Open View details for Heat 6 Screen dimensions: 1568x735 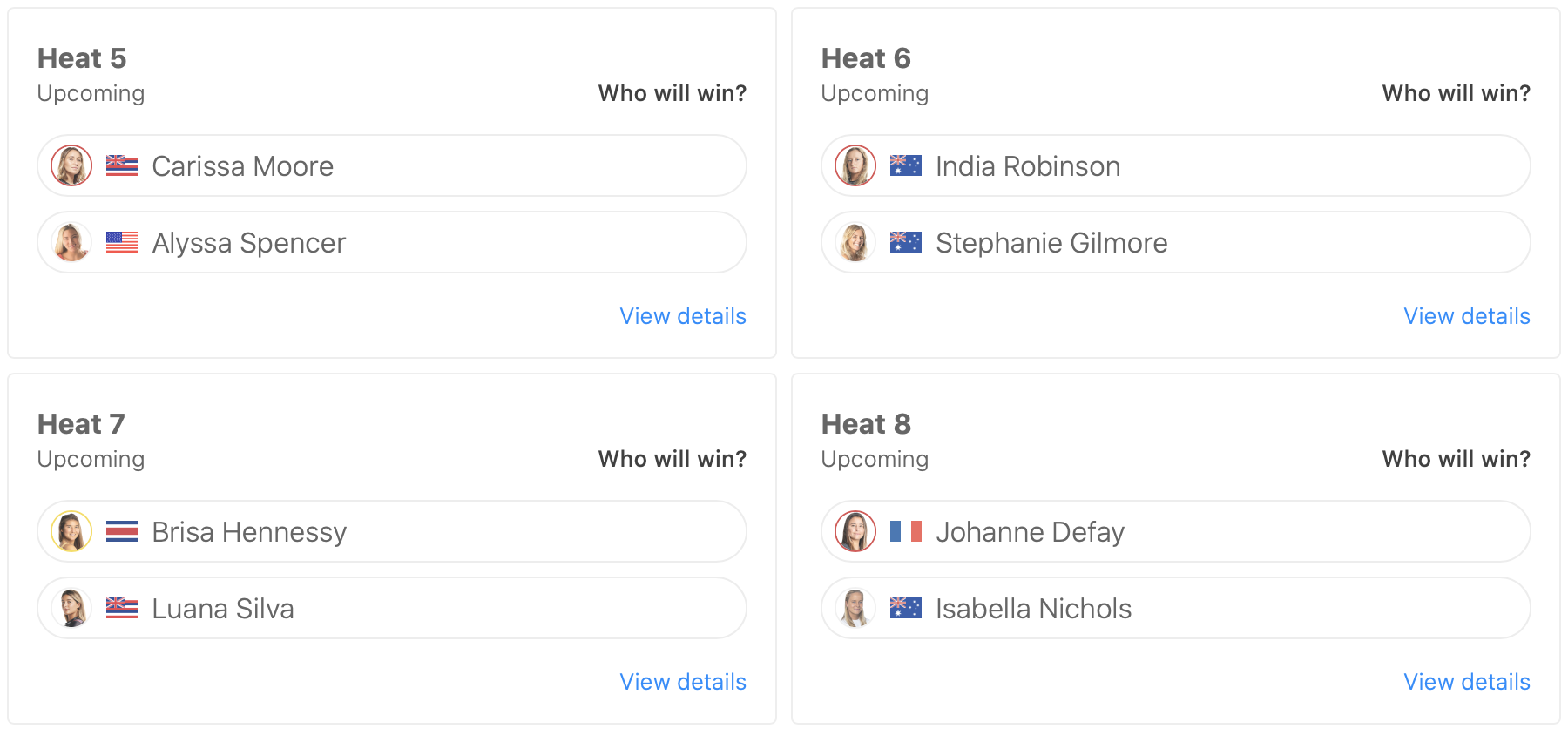(1467, 316)
